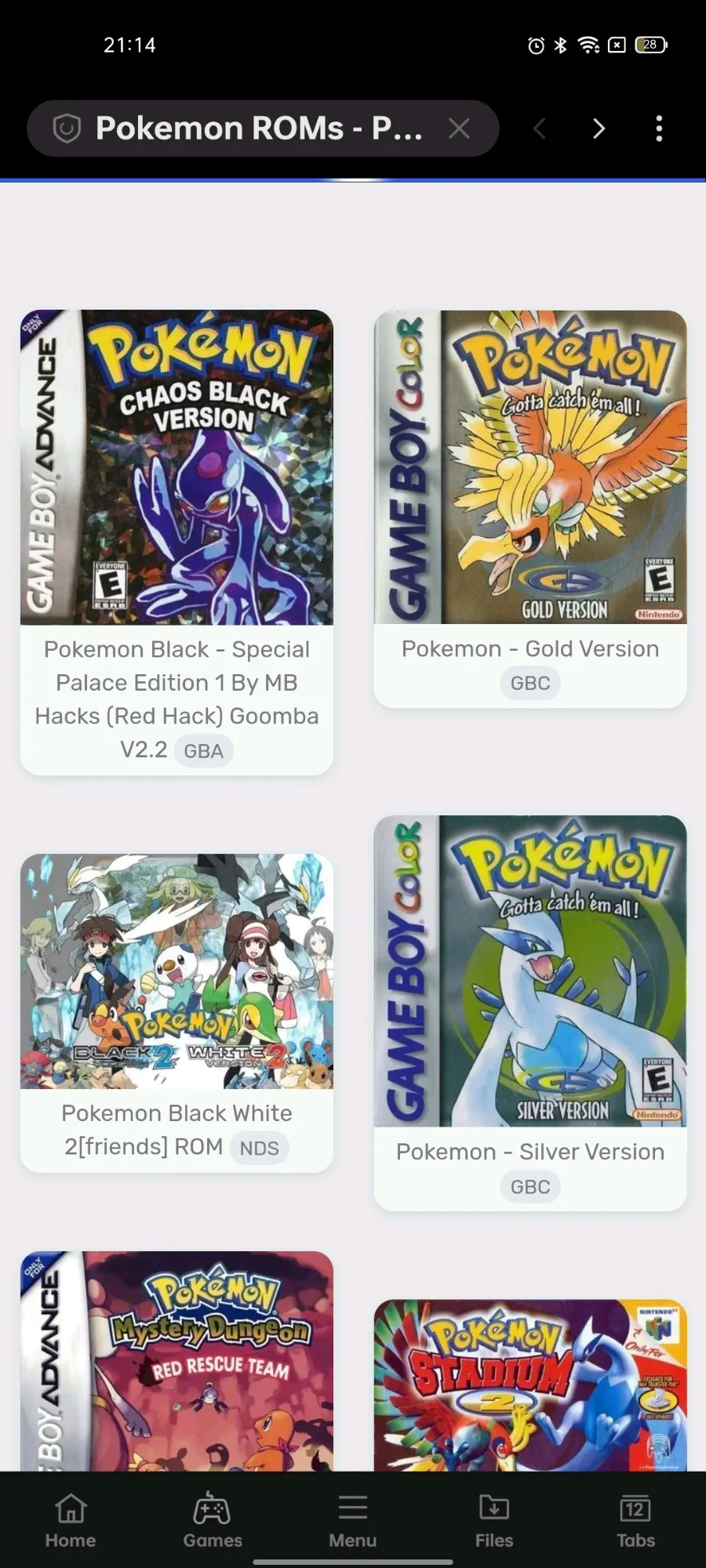Go forward with the right arrow
This screenshot has height=1568, width=706.
click(x=599, y=128)
